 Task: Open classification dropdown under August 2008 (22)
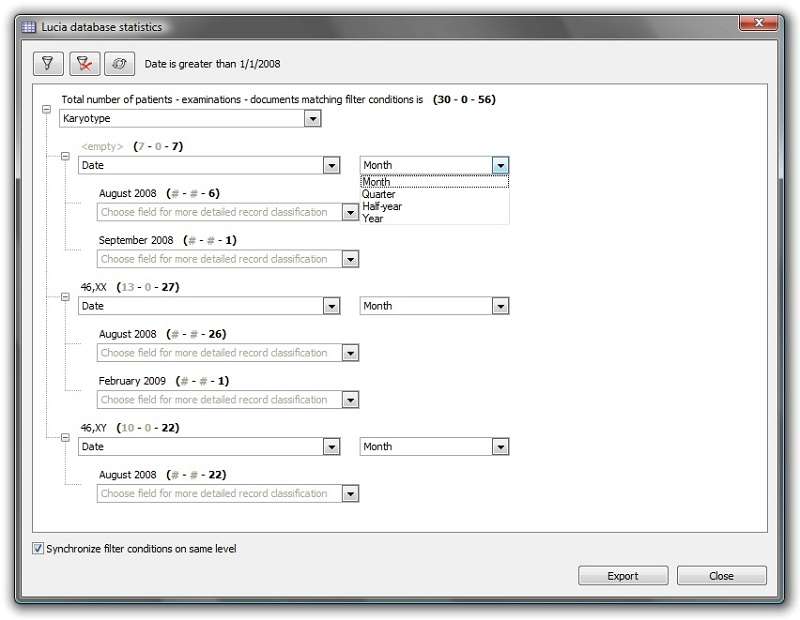coord(350,494)
